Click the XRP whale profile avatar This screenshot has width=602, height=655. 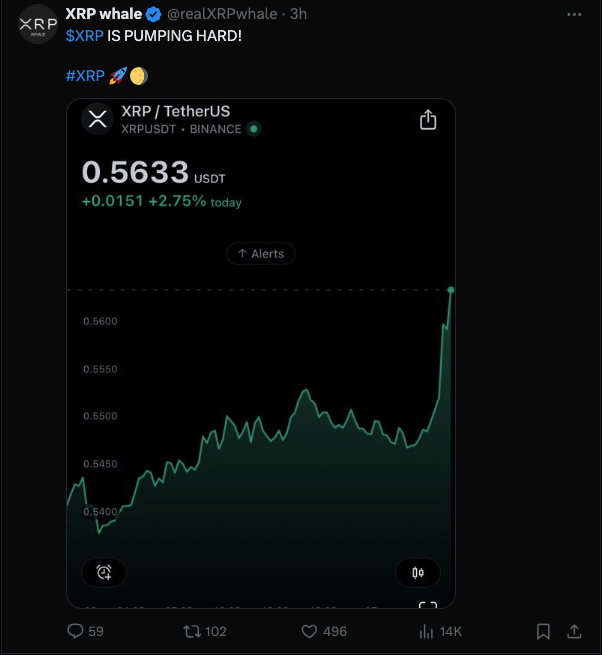[38, 24]
